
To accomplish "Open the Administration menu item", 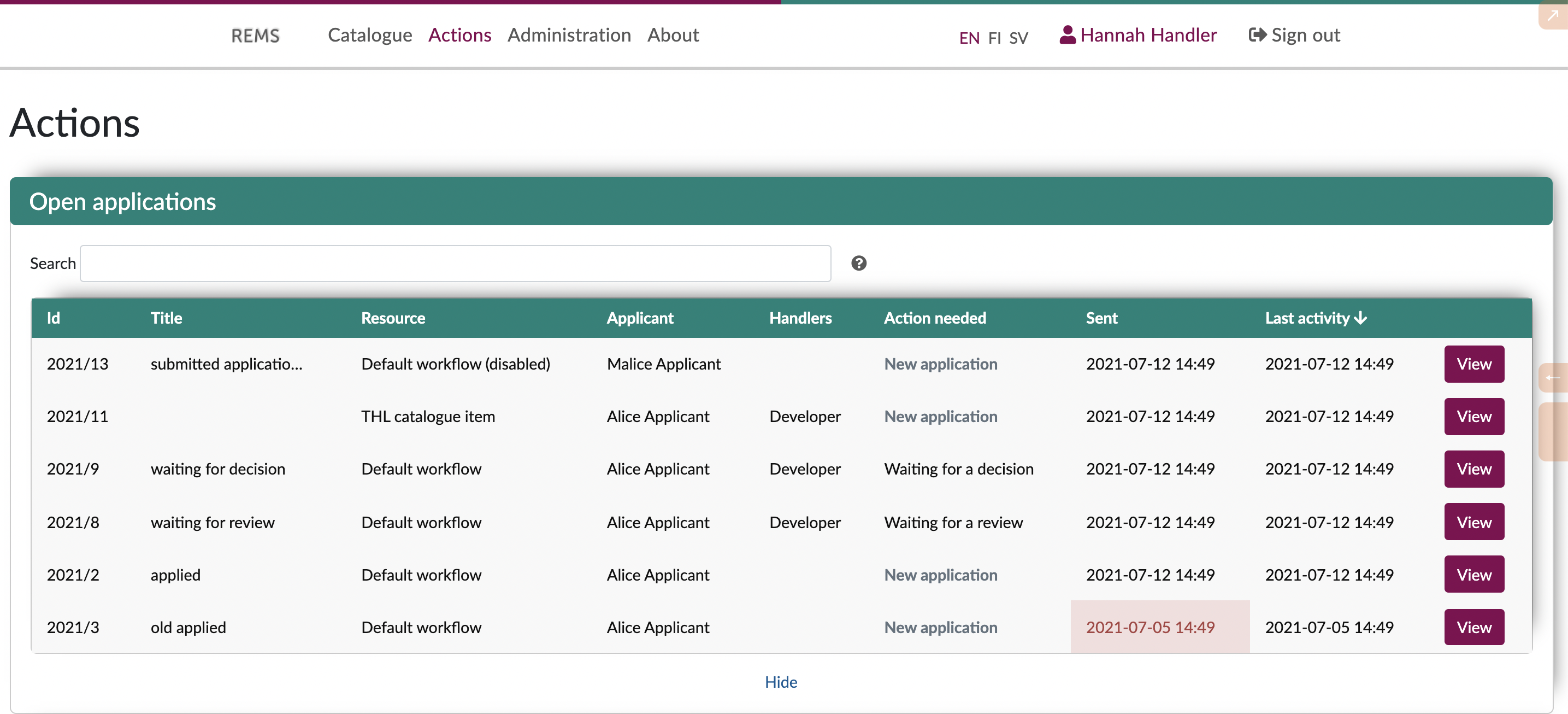I will (569, 36).
